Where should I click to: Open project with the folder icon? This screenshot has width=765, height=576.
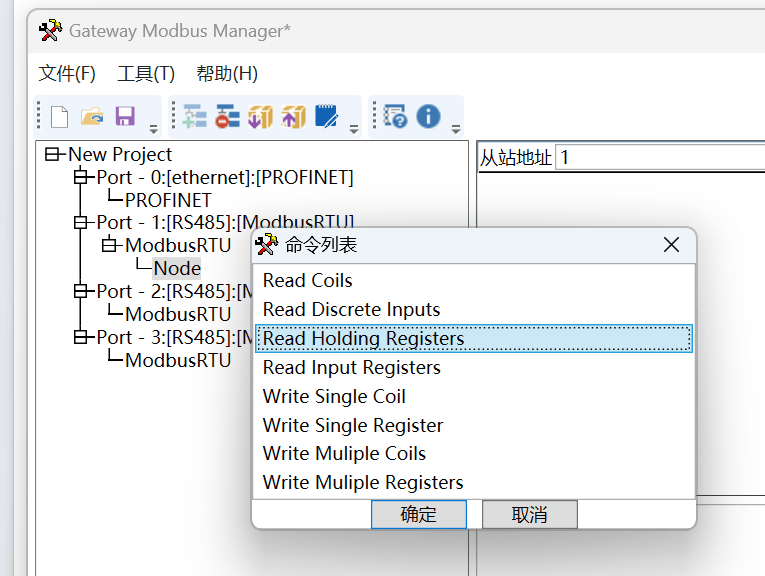click(x=92, y=117)
